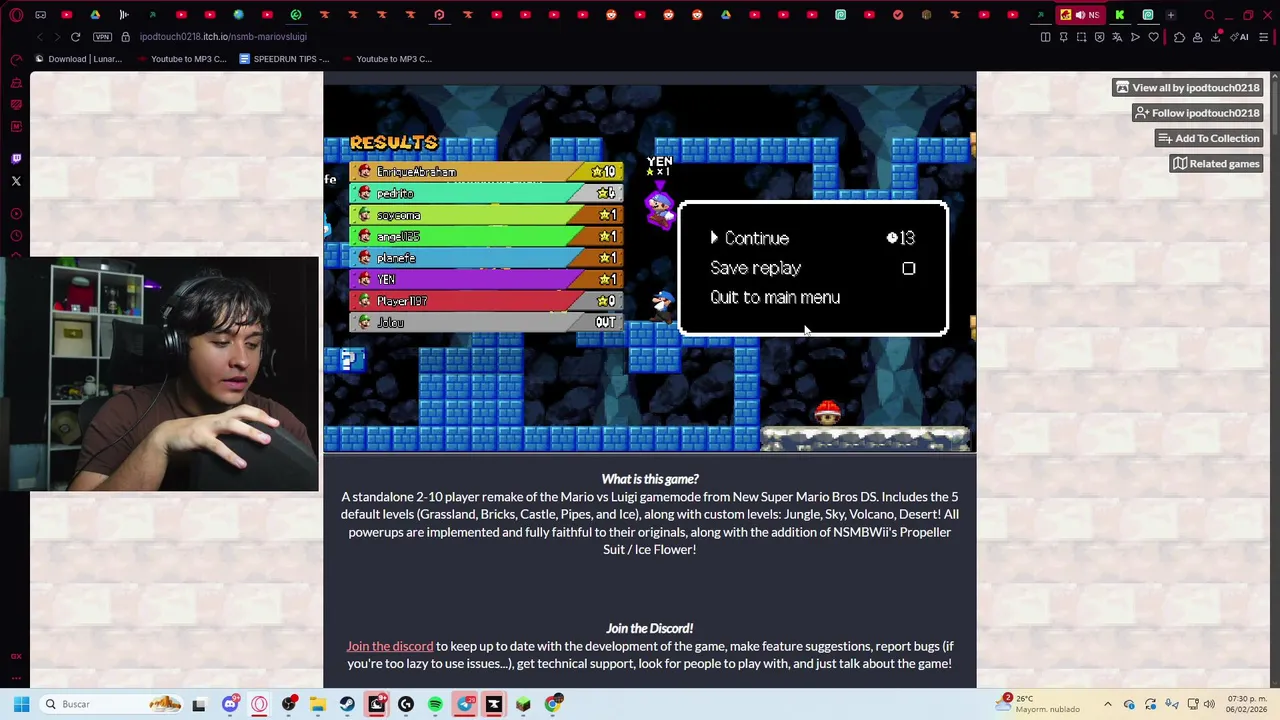Screen dimensions: 1280x720
Task: Tick the Save replay checkbox
Action: point(908,268)
